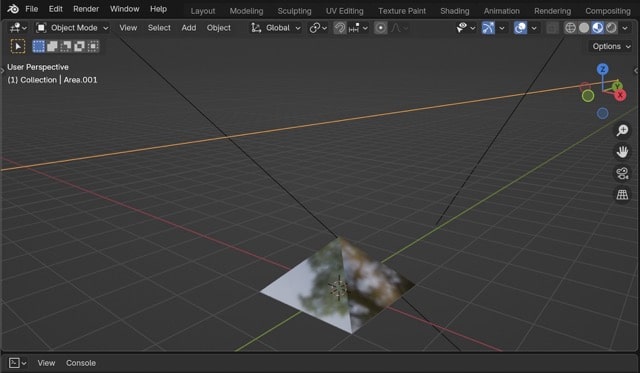Click the Select Box tool icon
640x373 pixels.
18,47
